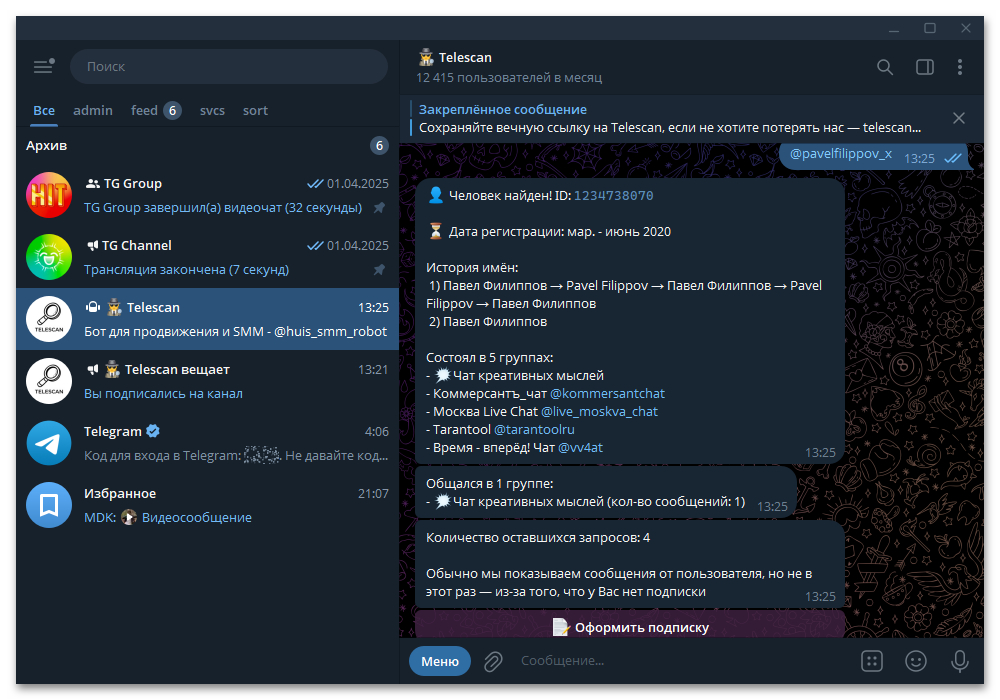The width and height of the screenshot is (1000, 700).
Task: Click megaphone icon beside TG Channel
Action: [93, 245]
